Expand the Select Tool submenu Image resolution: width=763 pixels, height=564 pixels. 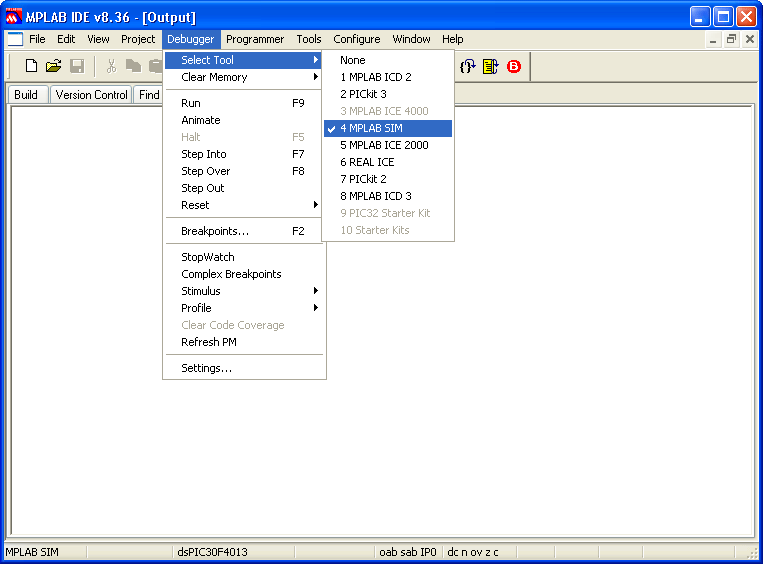tap(243, 60)
